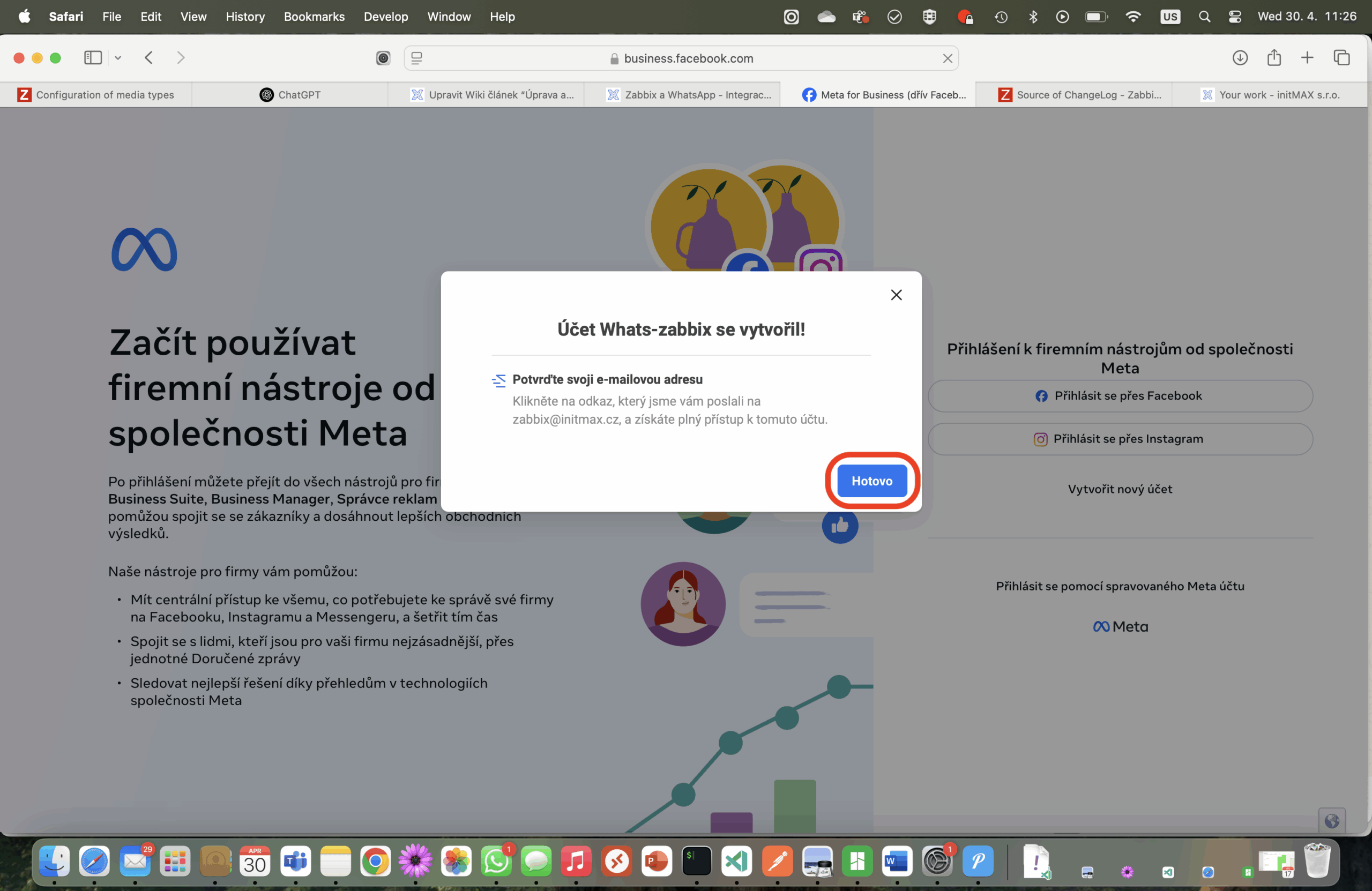This screenshot has height=891, width=1372.
Task: Open Microsoft Word from the Dock
Action: (897, 861)
